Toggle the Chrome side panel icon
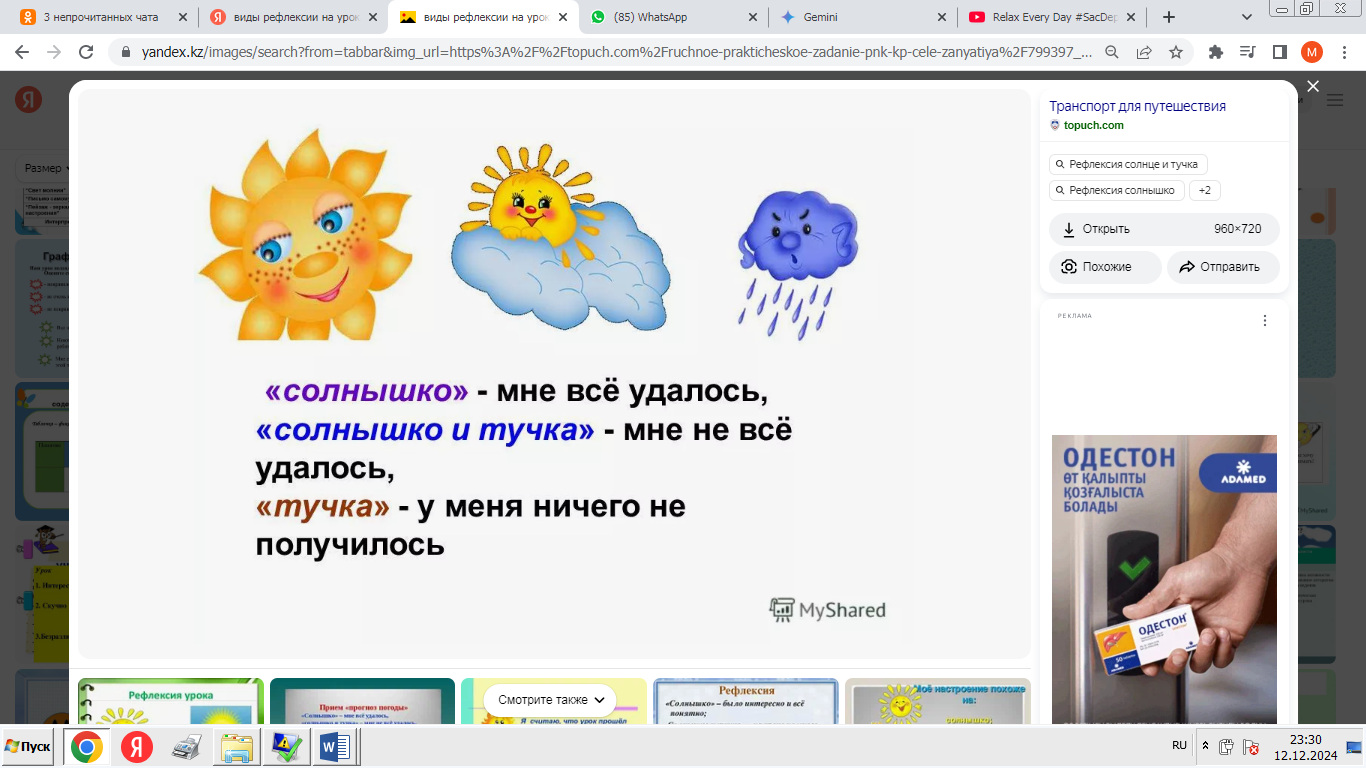 pyautogui.click(x=1279, y=52)
